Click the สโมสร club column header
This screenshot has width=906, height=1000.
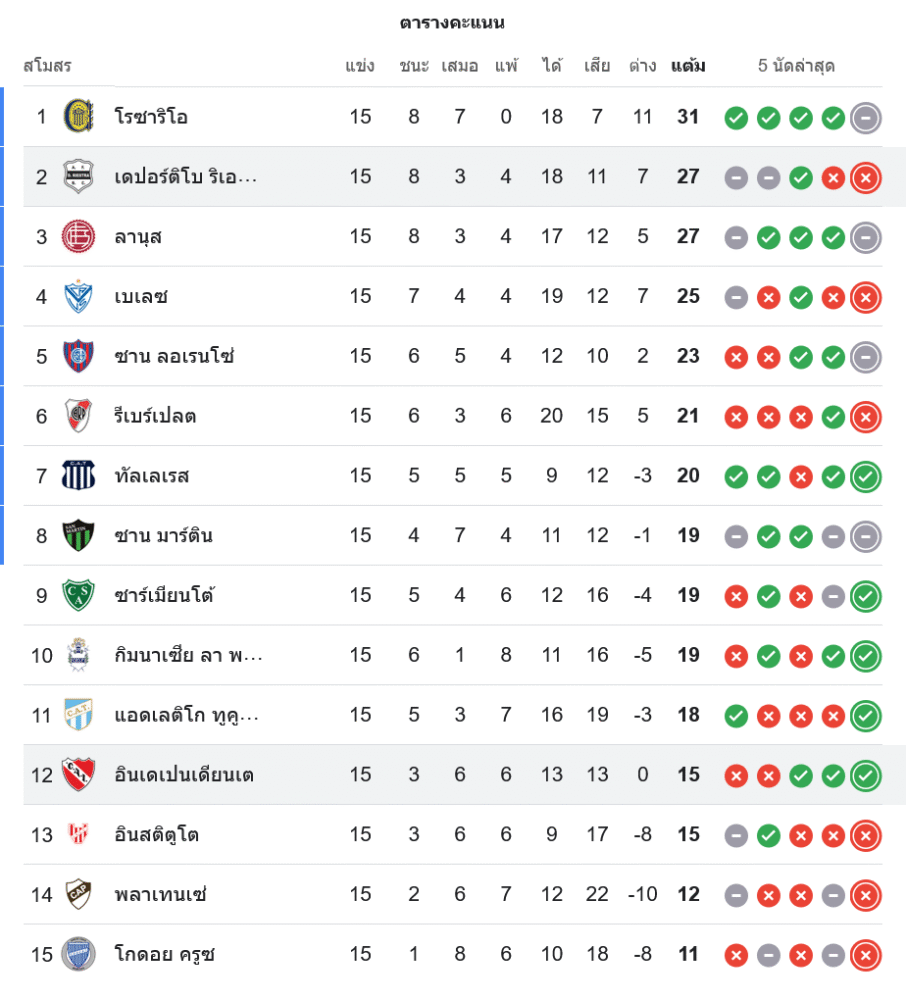click(x=47, y=66)
